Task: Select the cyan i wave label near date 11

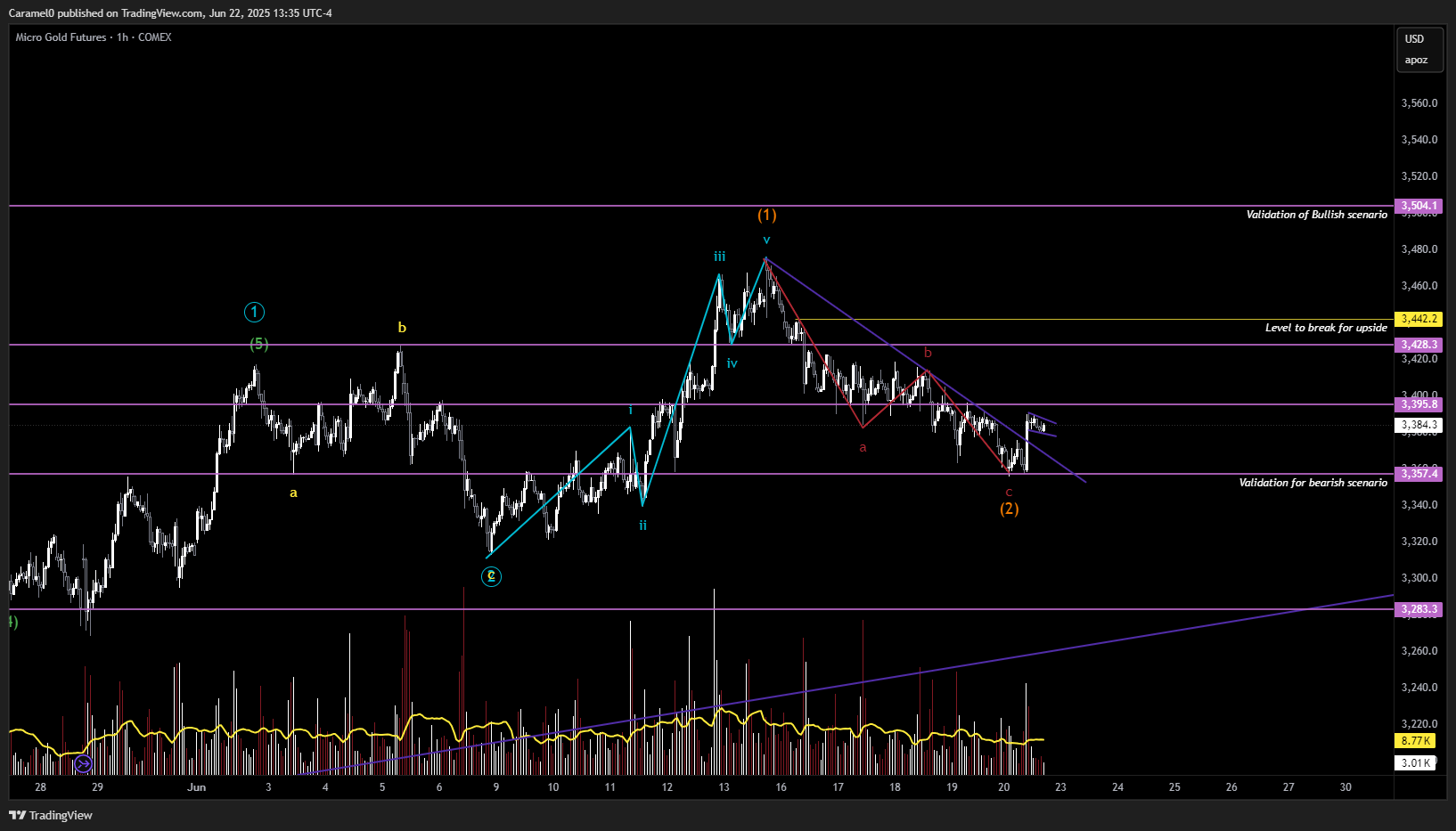Action: click(631, 411)
